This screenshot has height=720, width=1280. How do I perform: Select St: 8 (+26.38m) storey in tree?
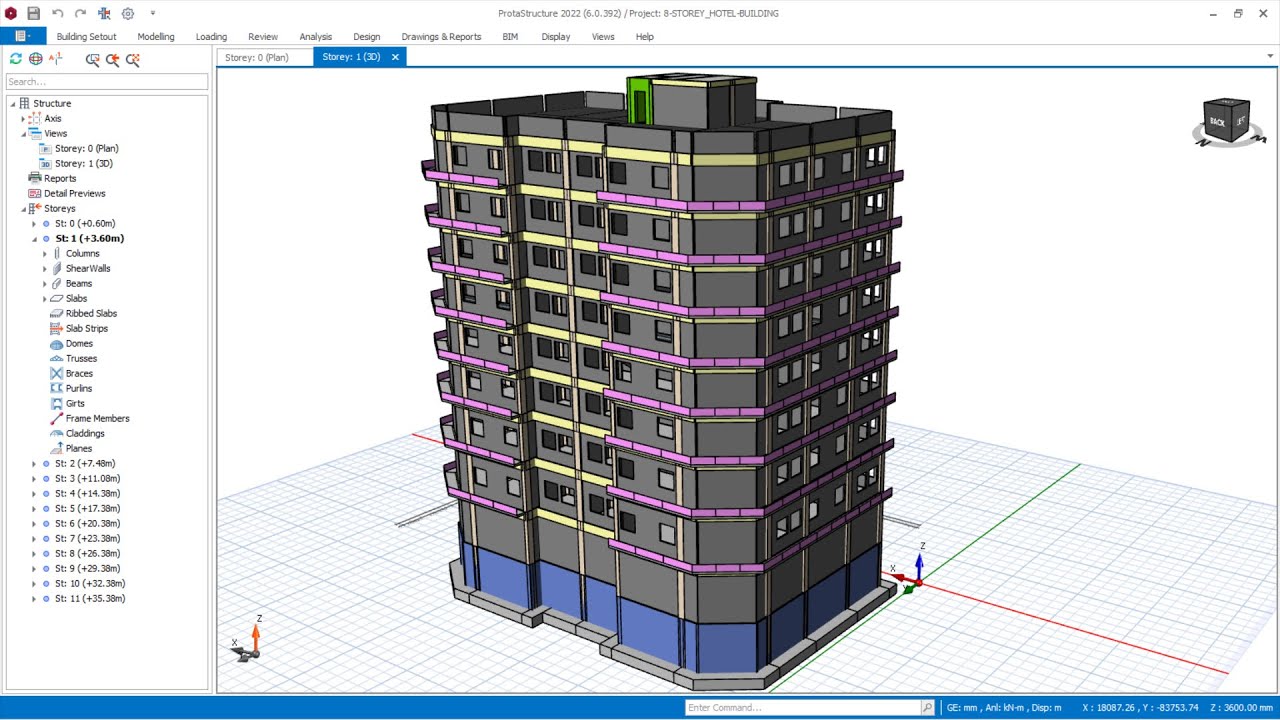[x=88, y=553]
